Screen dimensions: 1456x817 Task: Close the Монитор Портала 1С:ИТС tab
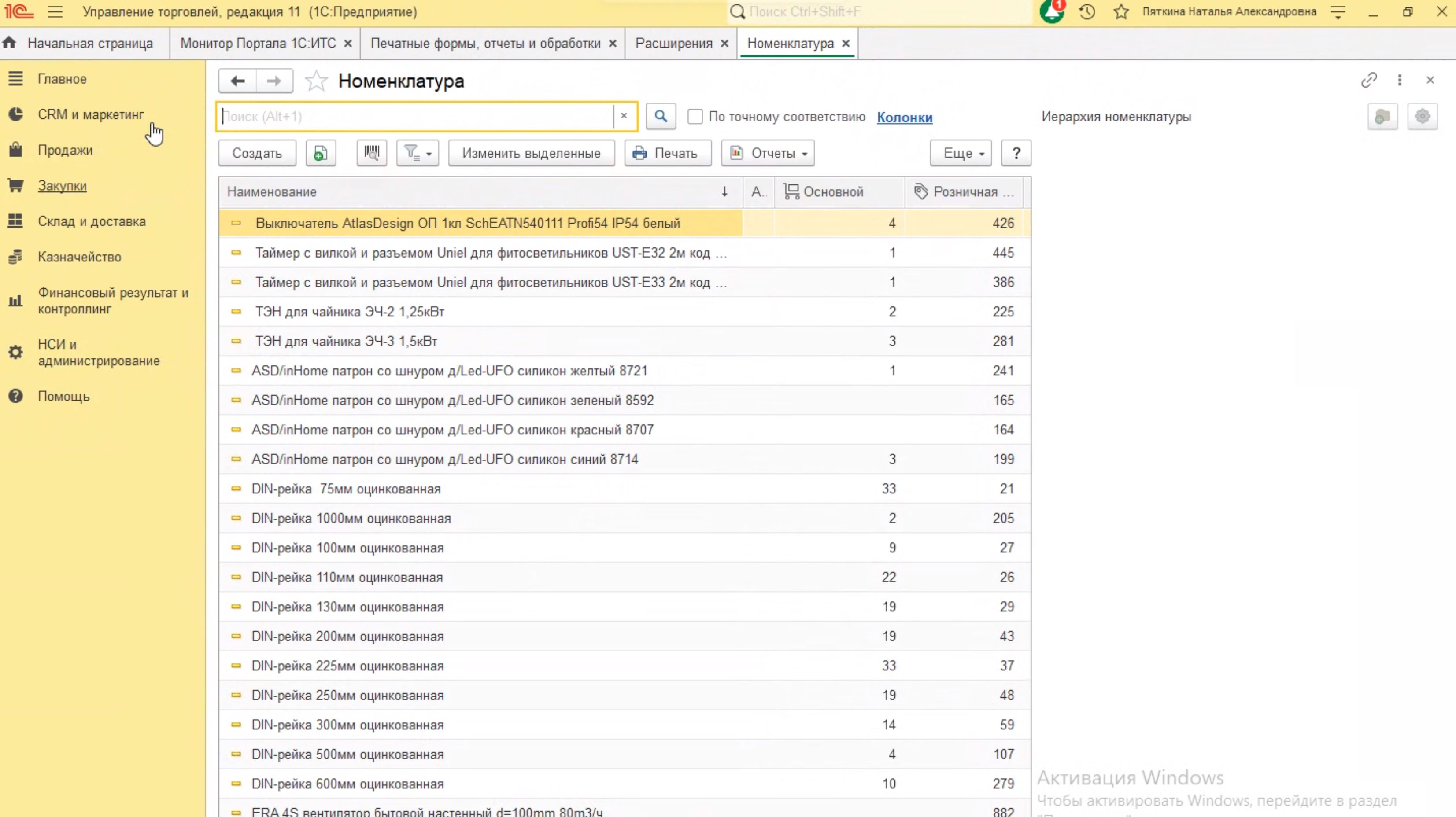(x=348, y=44)
